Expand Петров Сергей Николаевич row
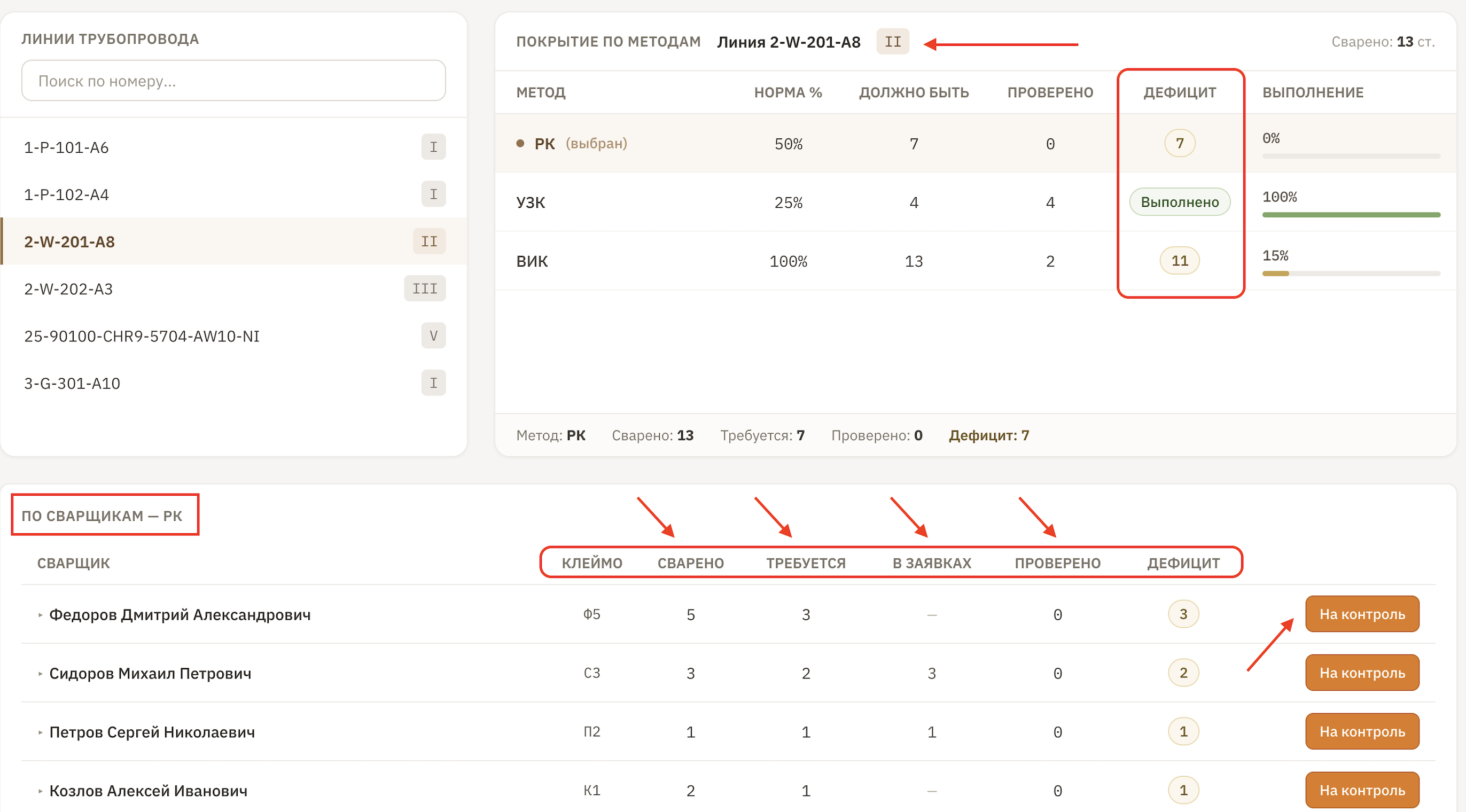This screenshot has height=812, width=1466. click(x=41, y=732)
